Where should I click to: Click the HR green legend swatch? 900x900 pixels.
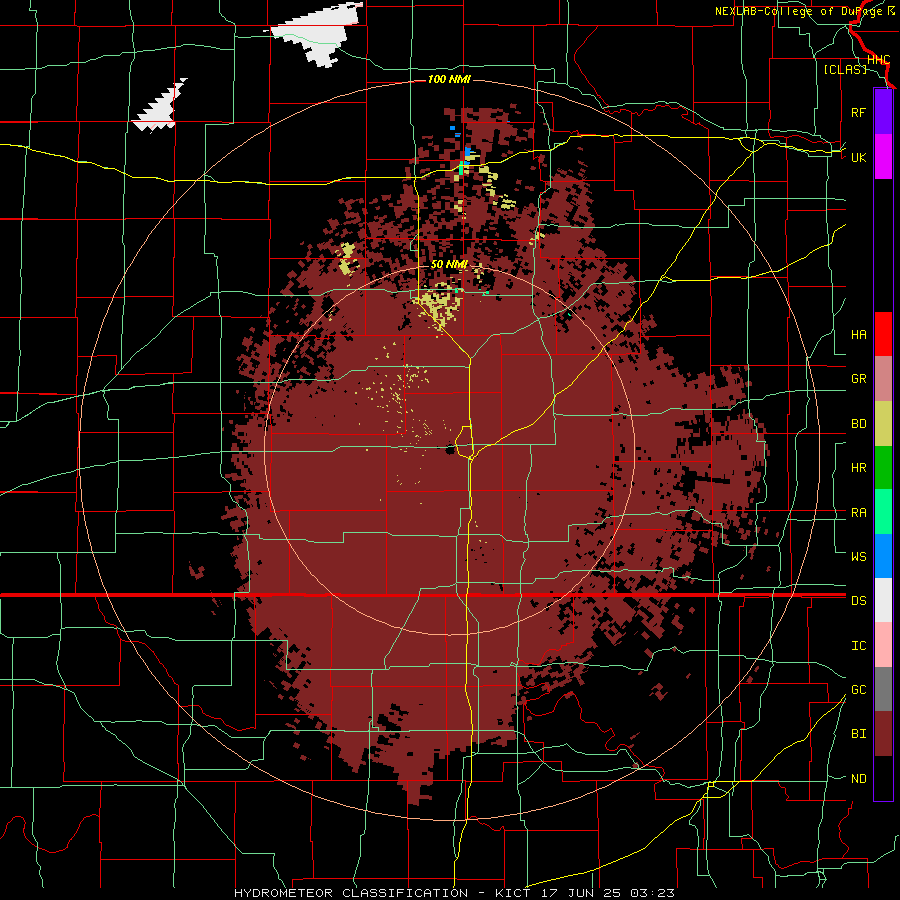click(883, 468)
